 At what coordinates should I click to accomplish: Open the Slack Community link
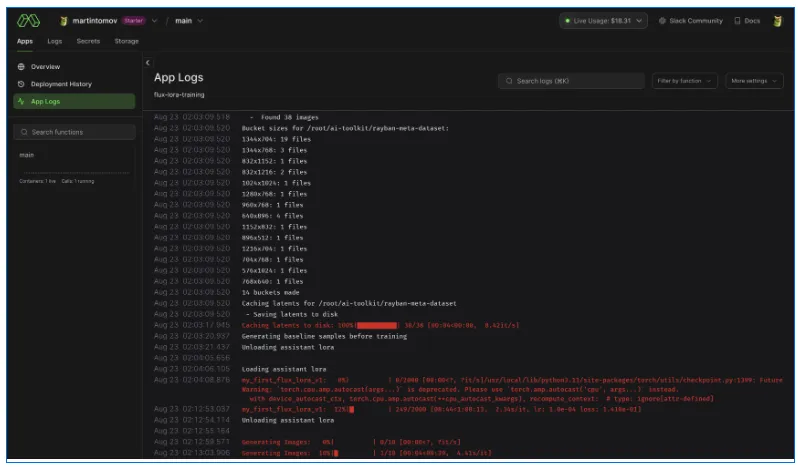click(691, 21)
